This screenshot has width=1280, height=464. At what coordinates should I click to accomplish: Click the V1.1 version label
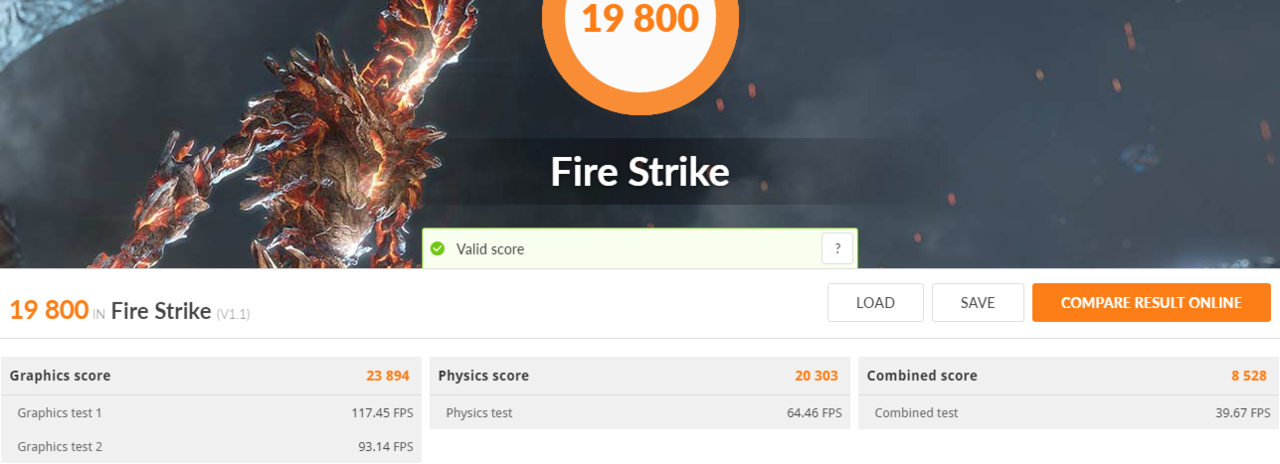(x=233, y=314)
